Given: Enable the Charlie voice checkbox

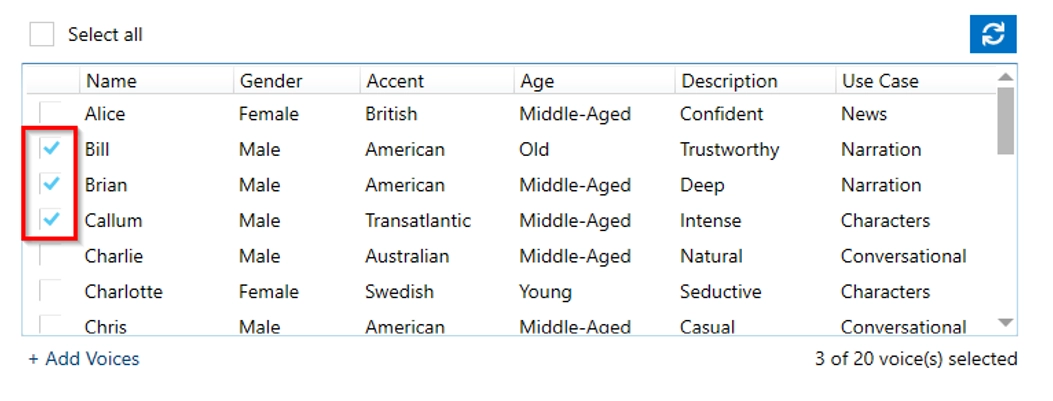Looking at the screenshot, I should (x=50, y=255).
